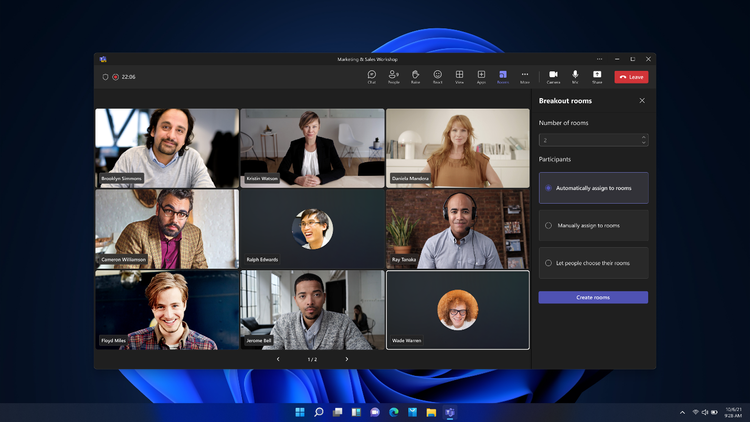This screenshot has width=750, height=422.
Task: Choose Let people choose their rooms
Action: [594, 263]
